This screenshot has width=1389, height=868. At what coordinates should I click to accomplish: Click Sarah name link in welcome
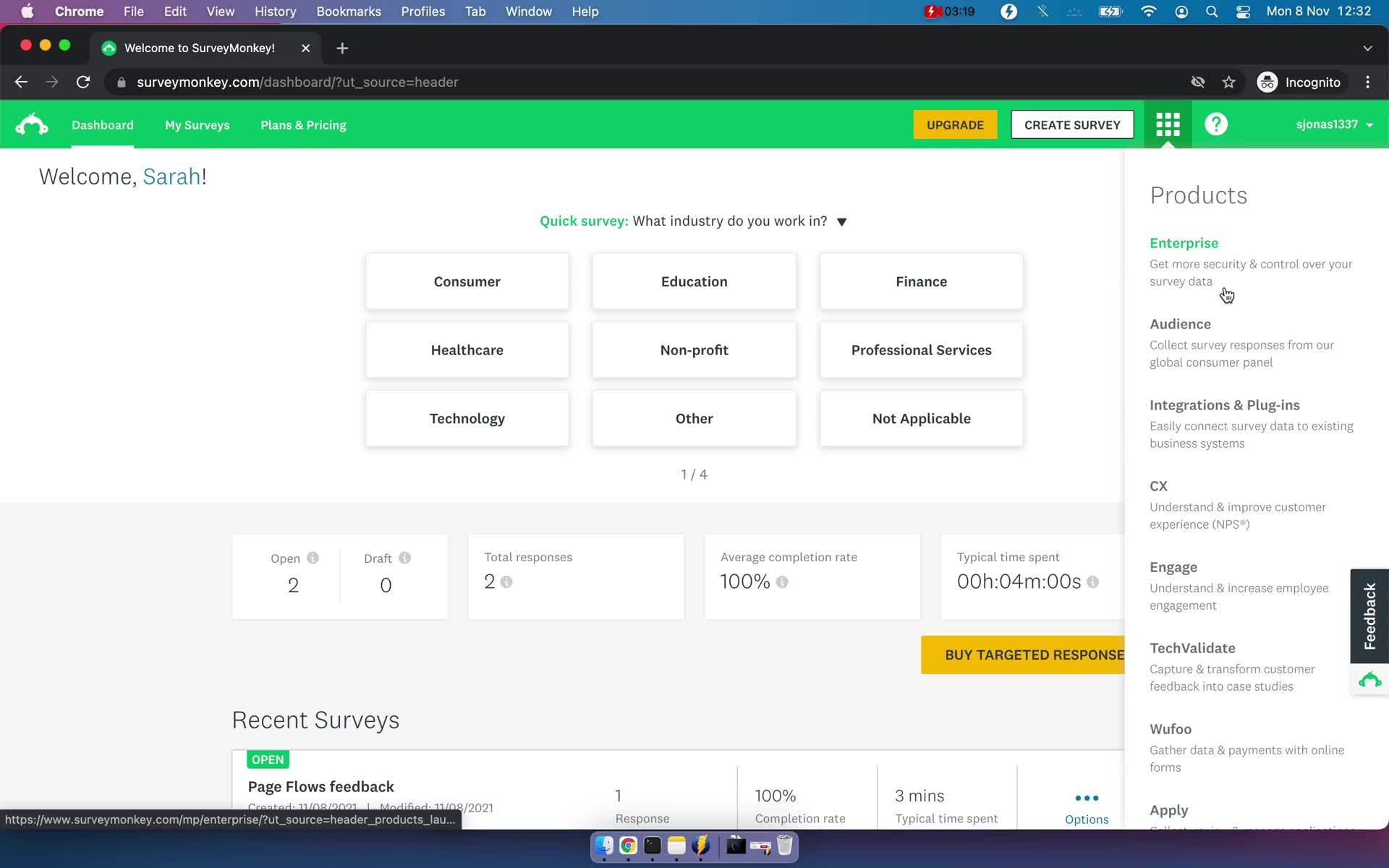171,176
